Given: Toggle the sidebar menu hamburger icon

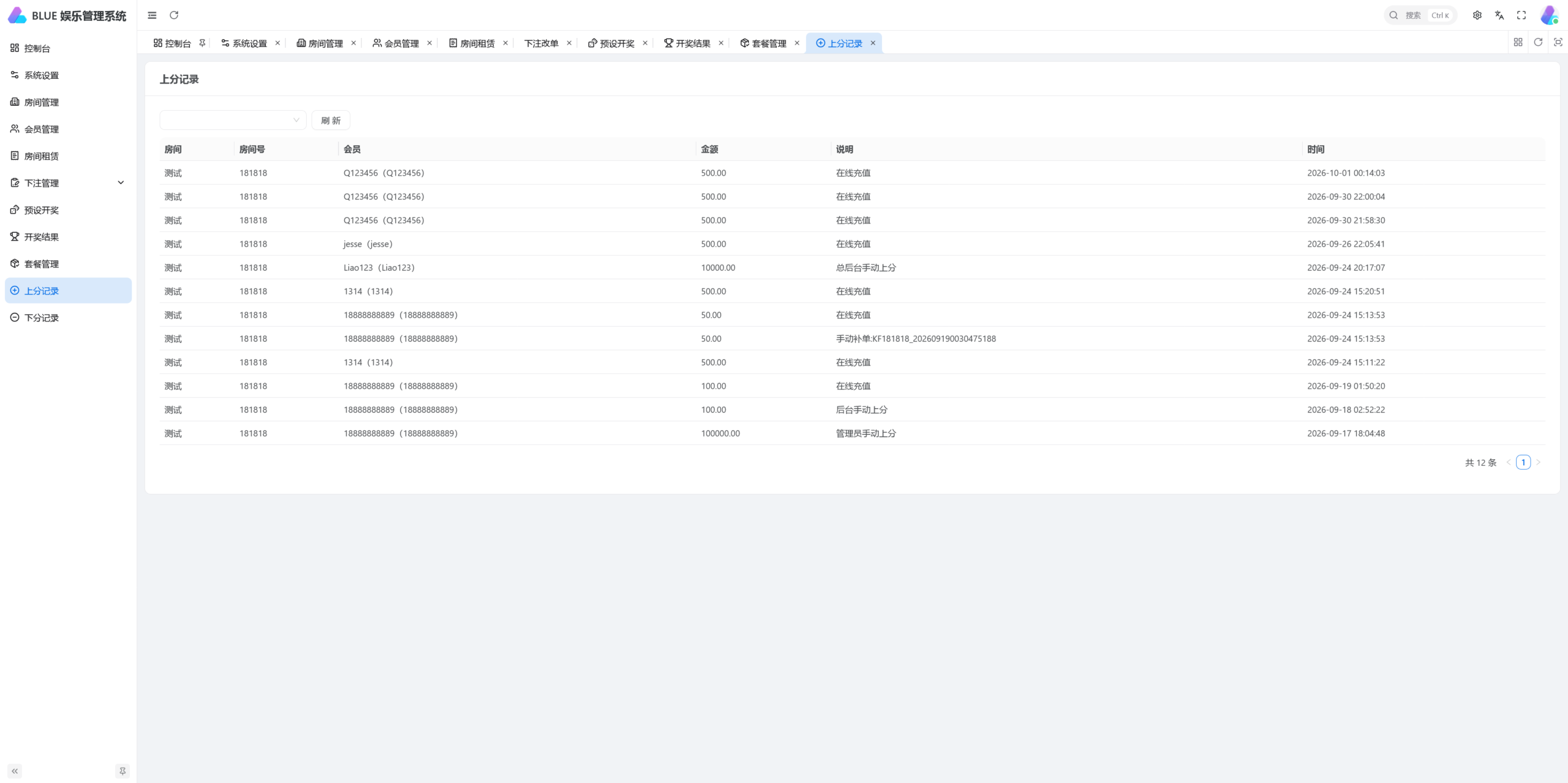Looking at the screenshot, I should point(152,15).
